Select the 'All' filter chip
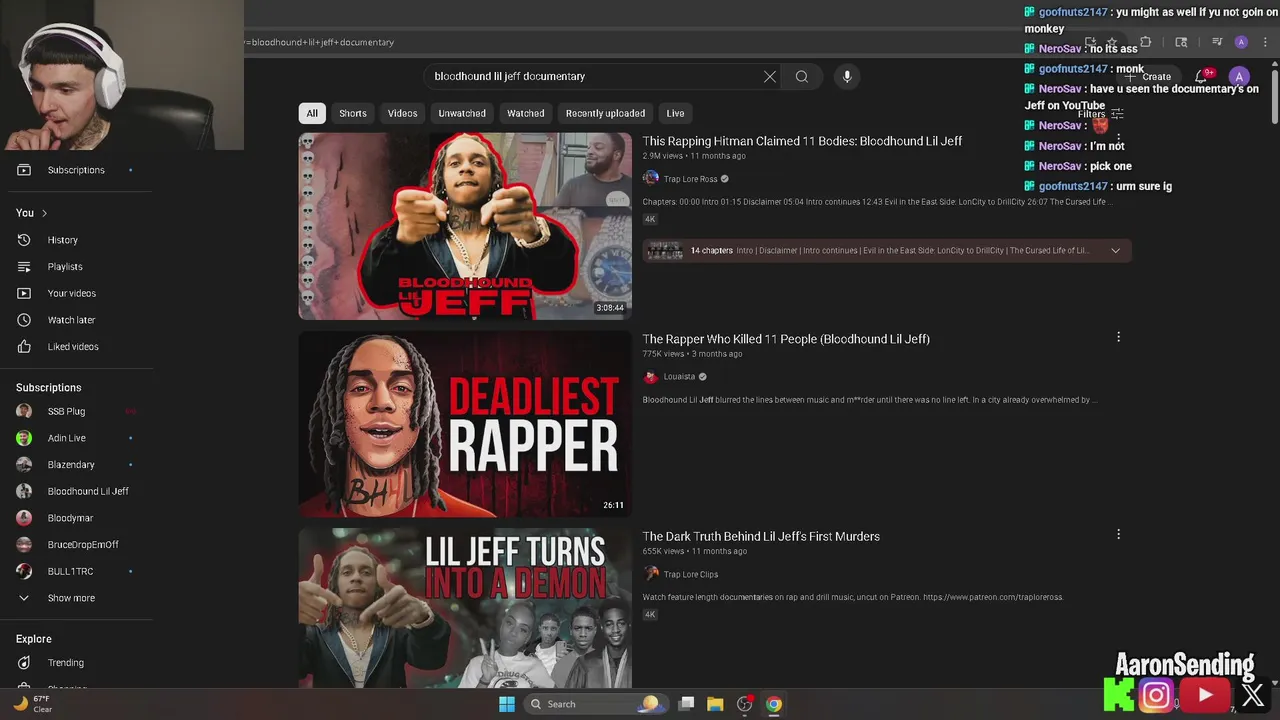The width and height of the screenshot is (1280, 720). [312, 113]
